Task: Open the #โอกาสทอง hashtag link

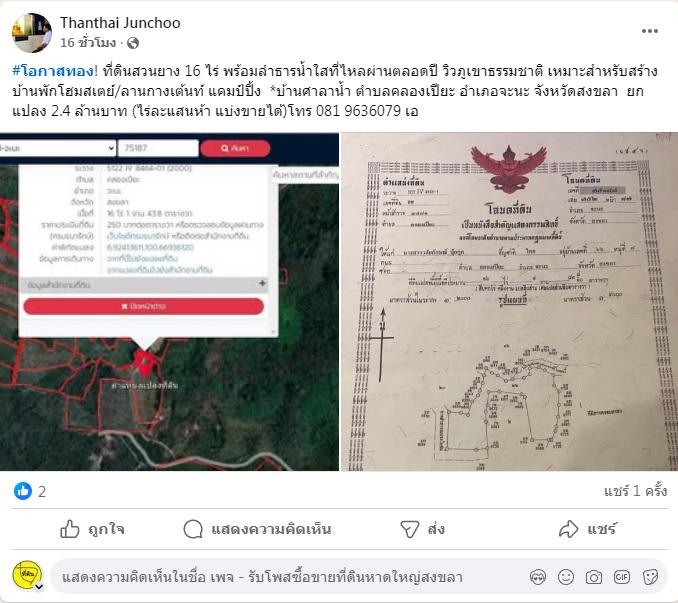Action: point(53,71)
